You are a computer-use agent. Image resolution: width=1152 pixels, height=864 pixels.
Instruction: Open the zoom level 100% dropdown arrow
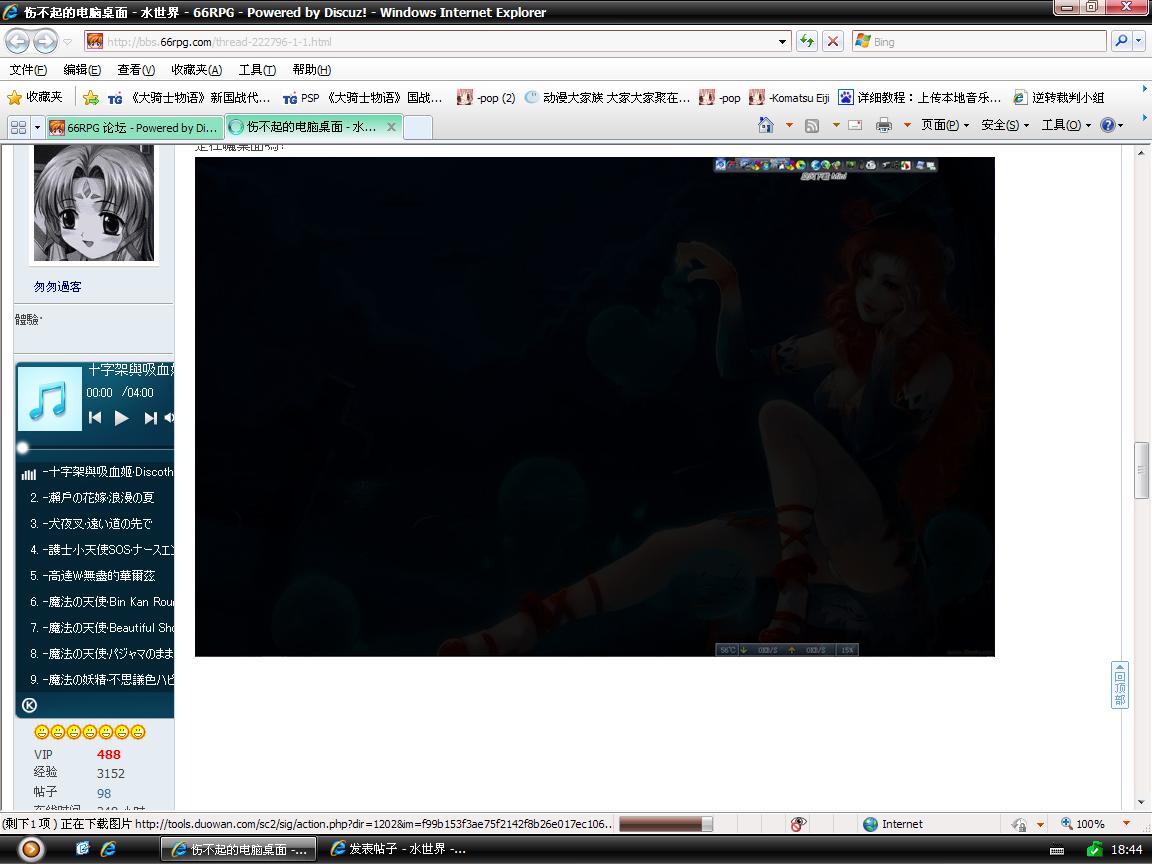click(1126, 824)
